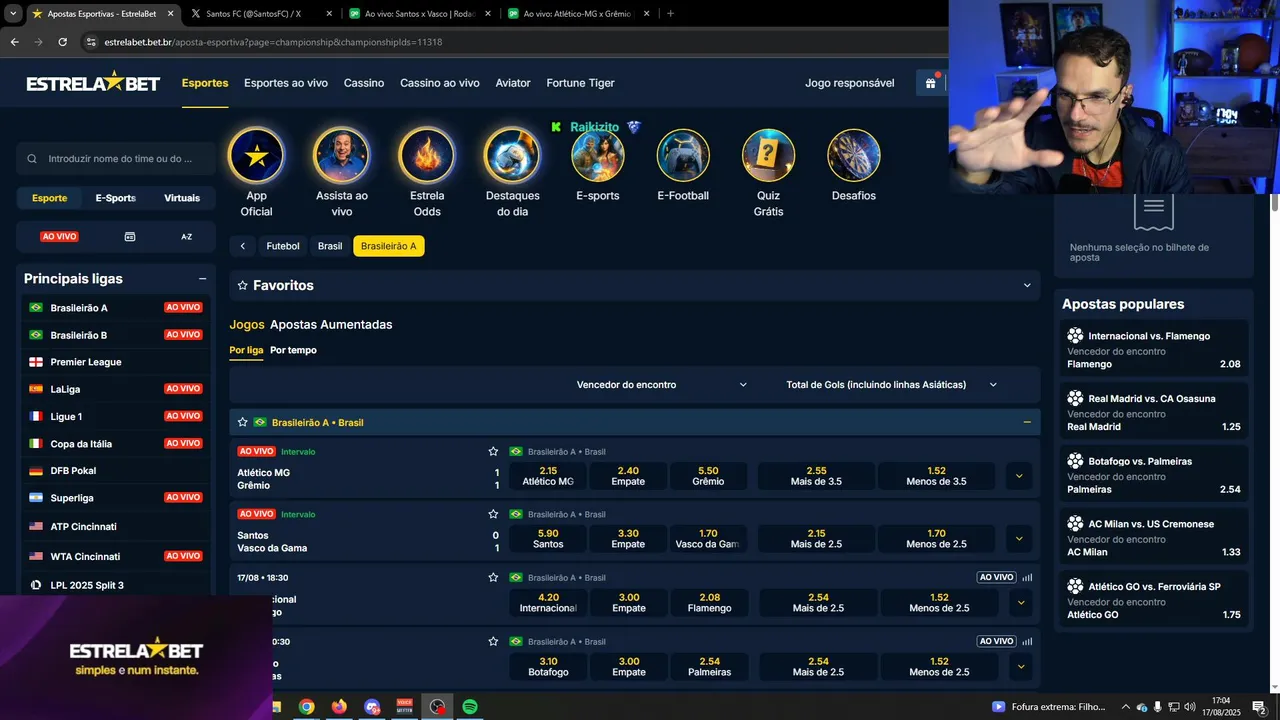The height and width of the screenshot is (720, 1280).
Task: Open the Premier League sidebar link
Action: (86, 362)
